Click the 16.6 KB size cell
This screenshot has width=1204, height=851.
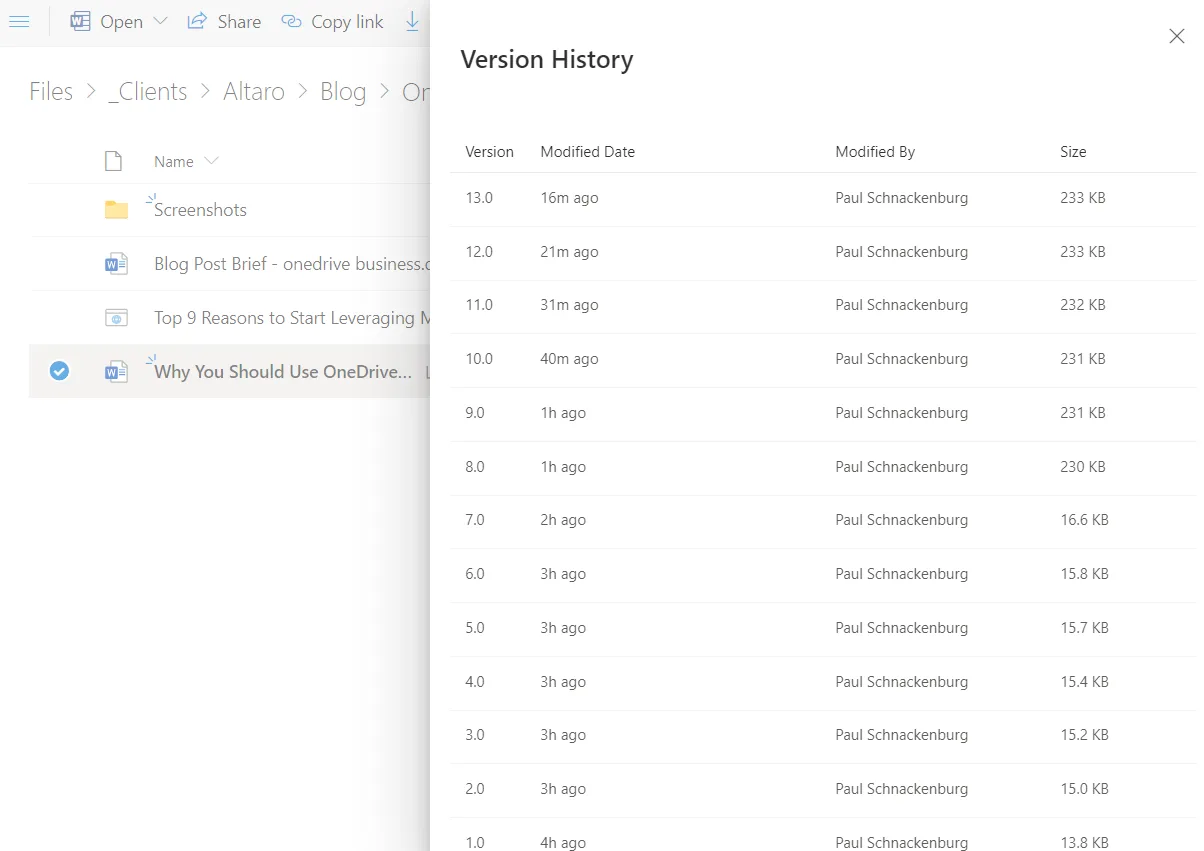1084,520
